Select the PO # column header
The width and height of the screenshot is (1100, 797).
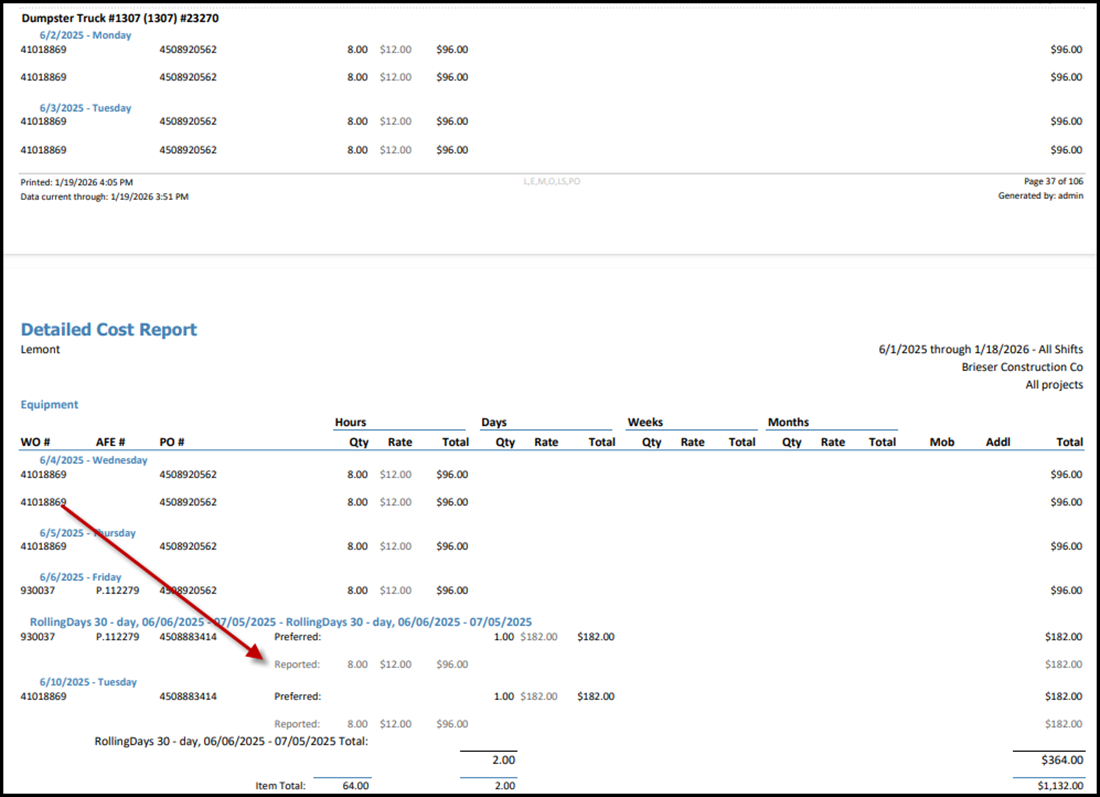click(x=172, y=442)
